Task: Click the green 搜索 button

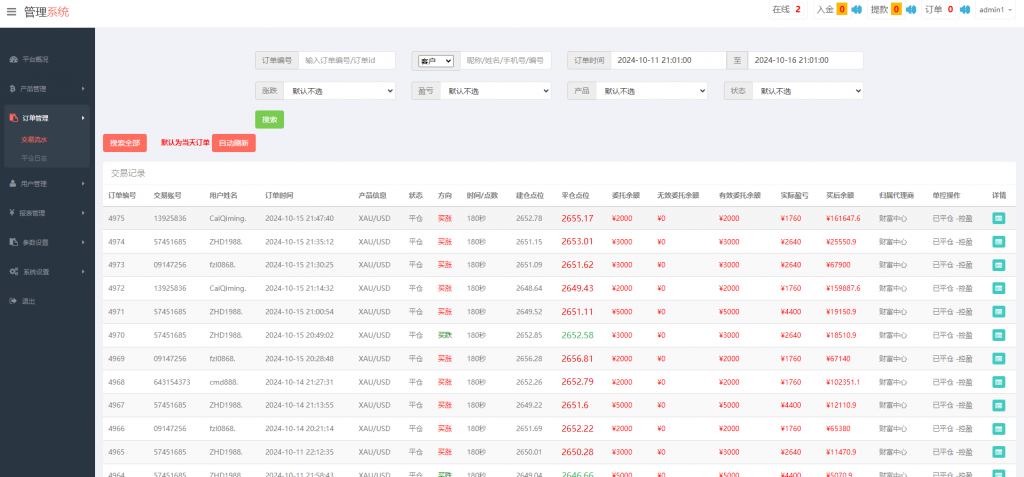Action: pos(269,120)
